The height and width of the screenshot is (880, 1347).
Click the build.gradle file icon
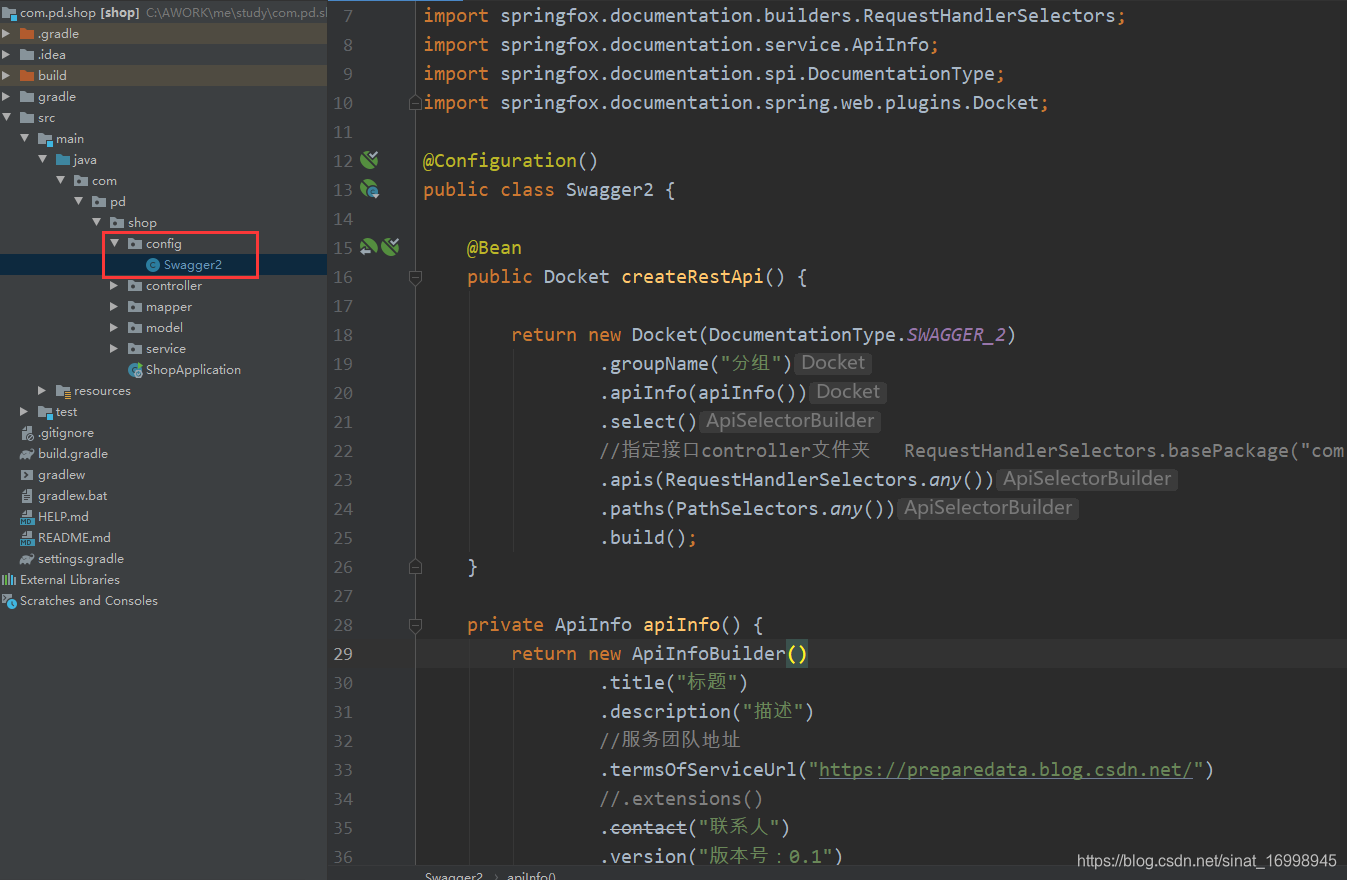(27, 454)
